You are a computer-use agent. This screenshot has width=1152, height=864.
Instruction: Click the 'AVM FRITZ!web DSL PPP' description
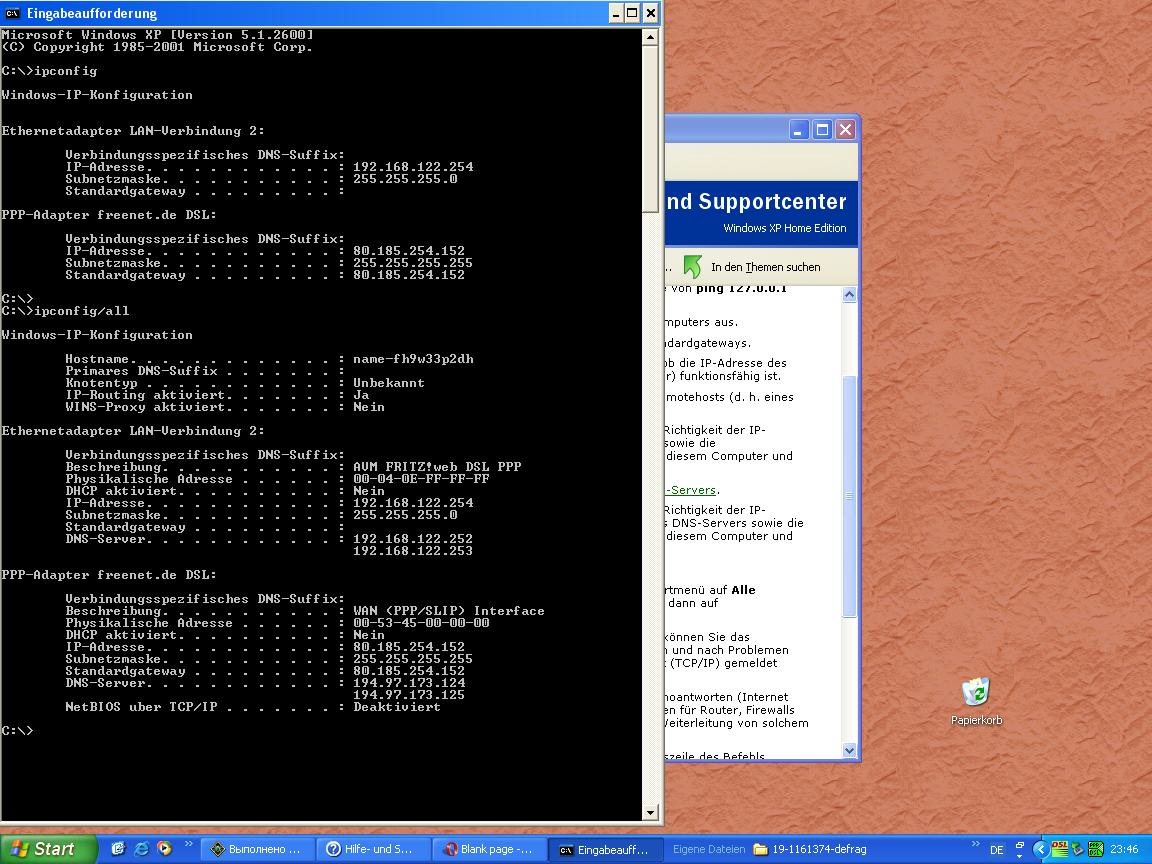(x=437, y=467)
